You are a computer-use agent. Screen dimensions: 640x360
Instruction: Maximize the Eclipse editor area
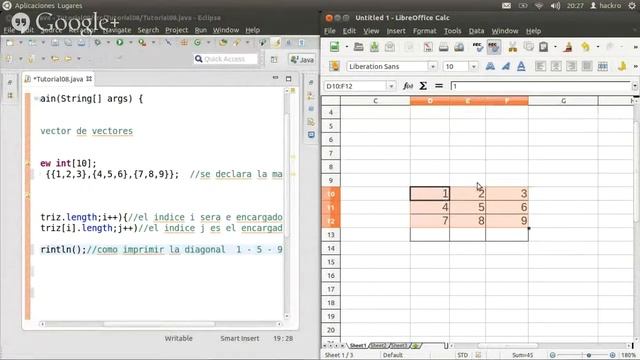289,78
